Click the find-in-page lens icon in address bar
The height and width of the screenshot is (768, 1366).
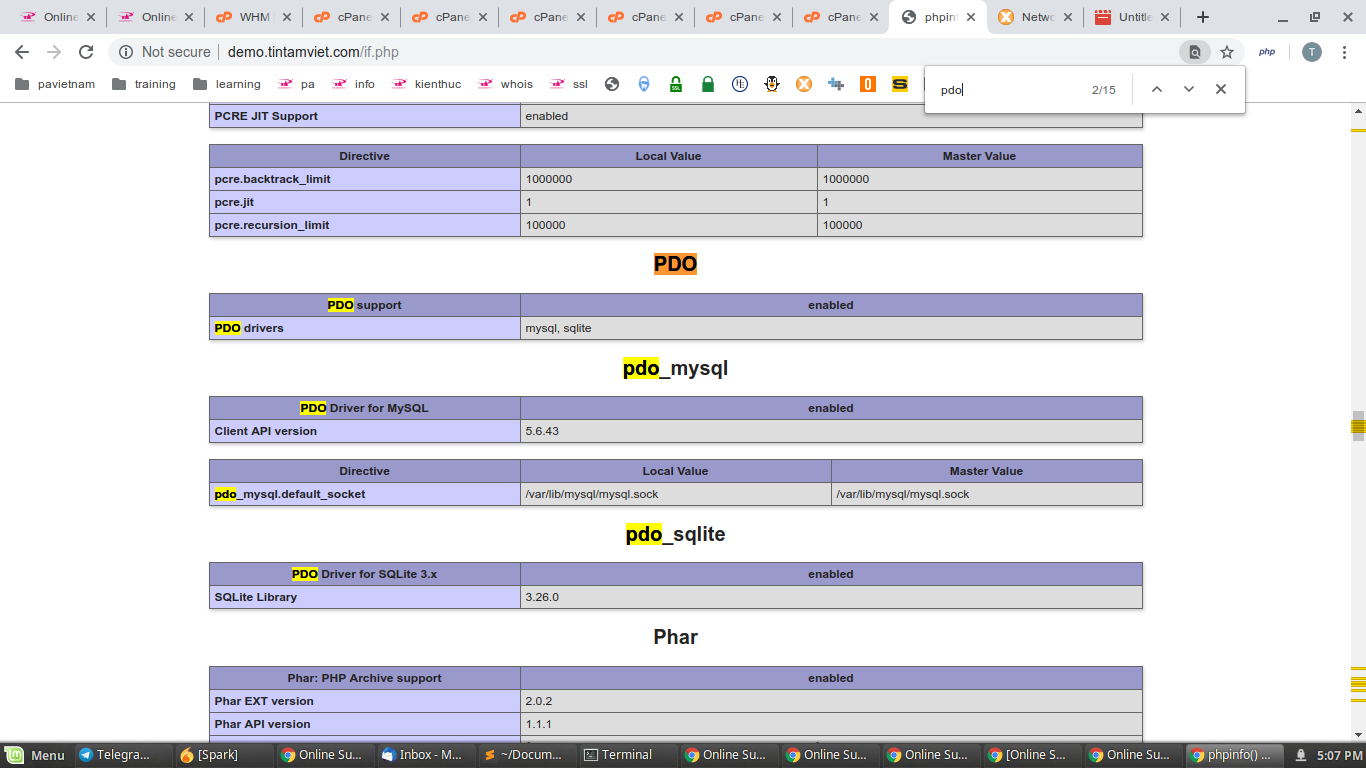pyautogui.click(x=1194, y=52)
